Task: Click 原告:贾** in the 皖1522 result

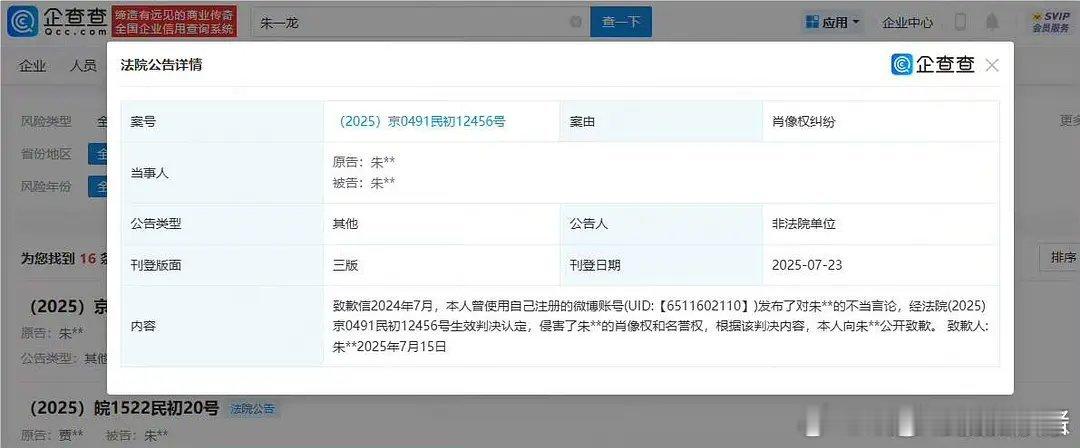Action: pyautogui.click(x=52, y=436)
